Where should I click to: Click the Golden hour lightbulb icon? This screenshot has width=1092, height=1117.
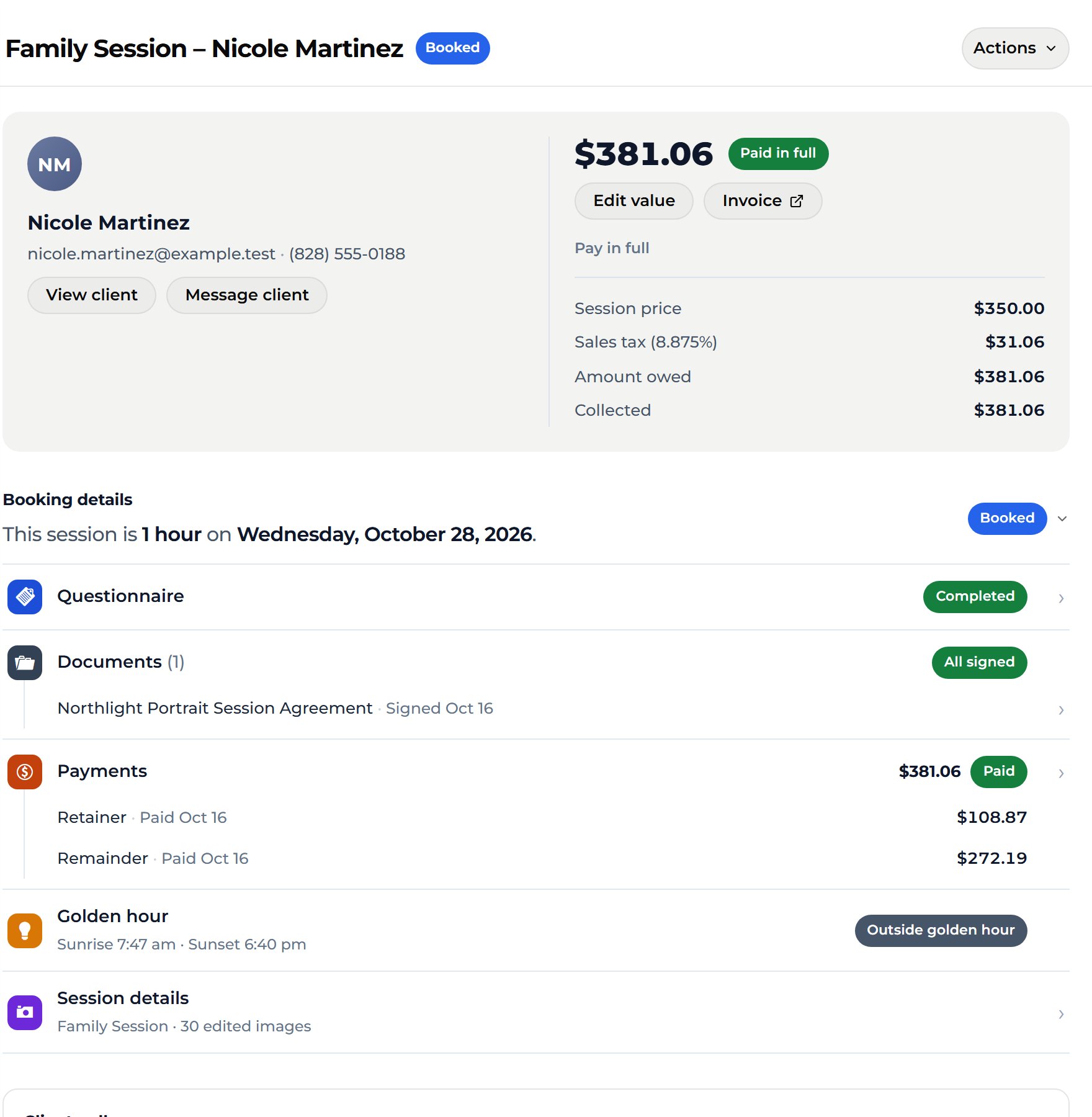coord(25,931)
